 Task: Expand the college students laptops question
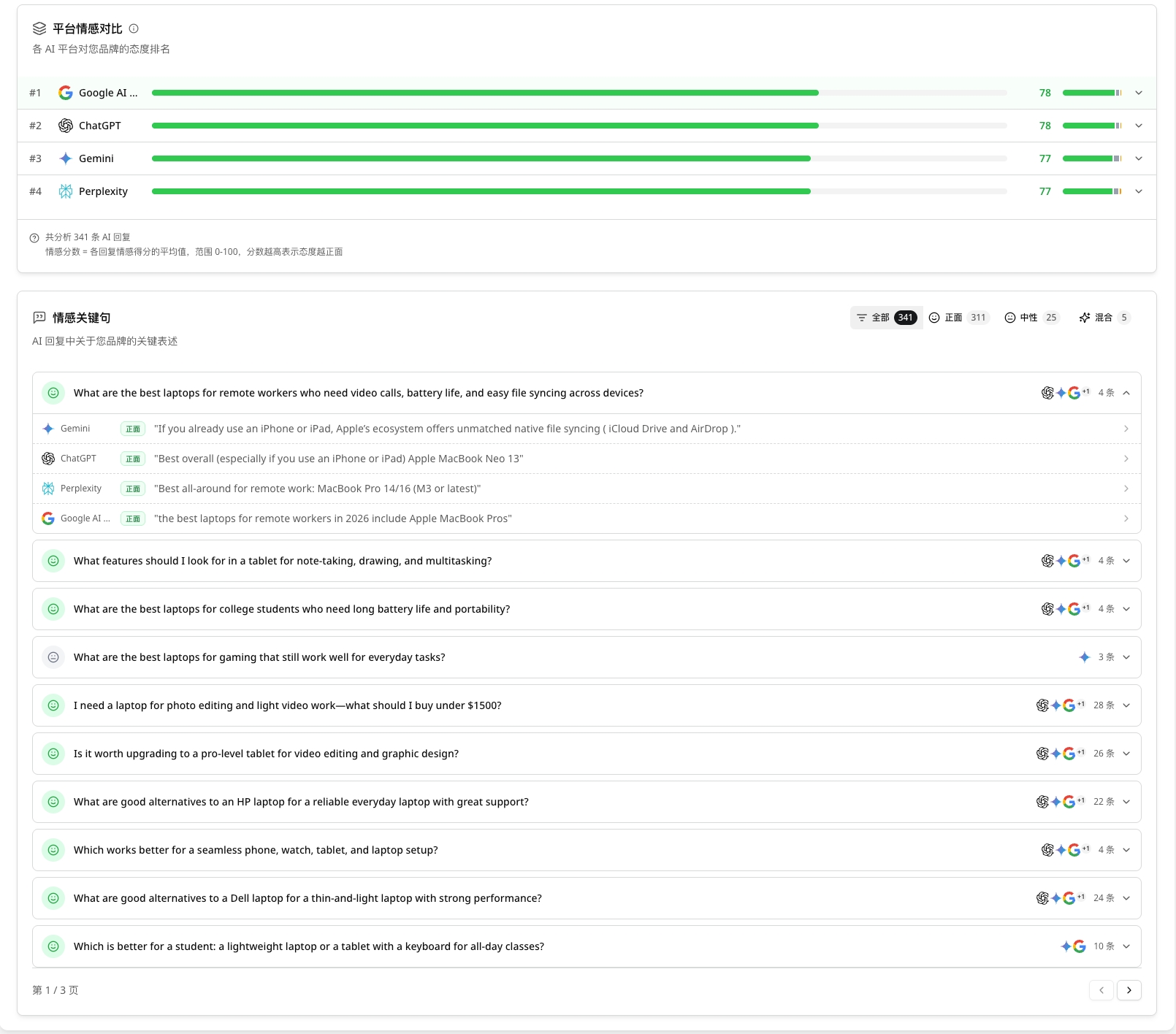point(1126,609)
